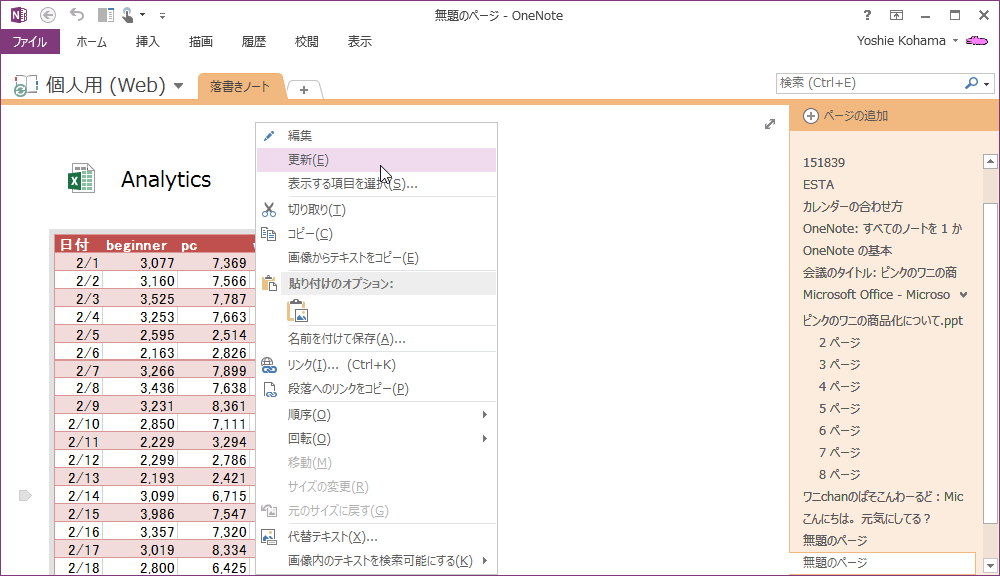Click the Excel file icon beside Analytics

[82, 179]
